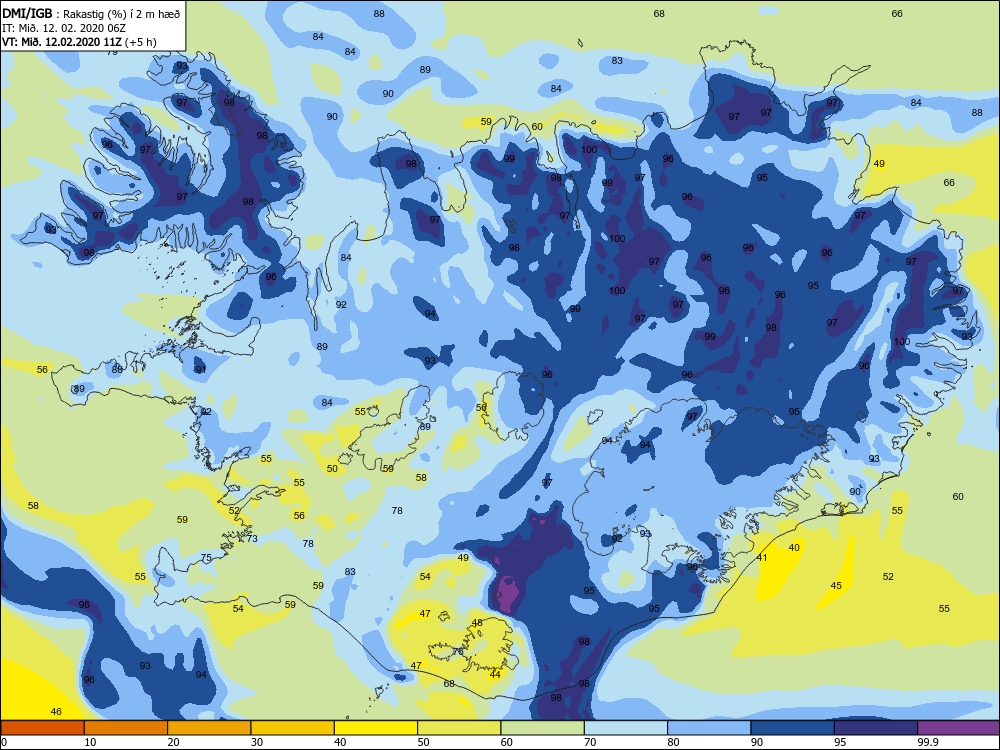Select the 70–80 pale blue legend swatch

coord(626,728)
